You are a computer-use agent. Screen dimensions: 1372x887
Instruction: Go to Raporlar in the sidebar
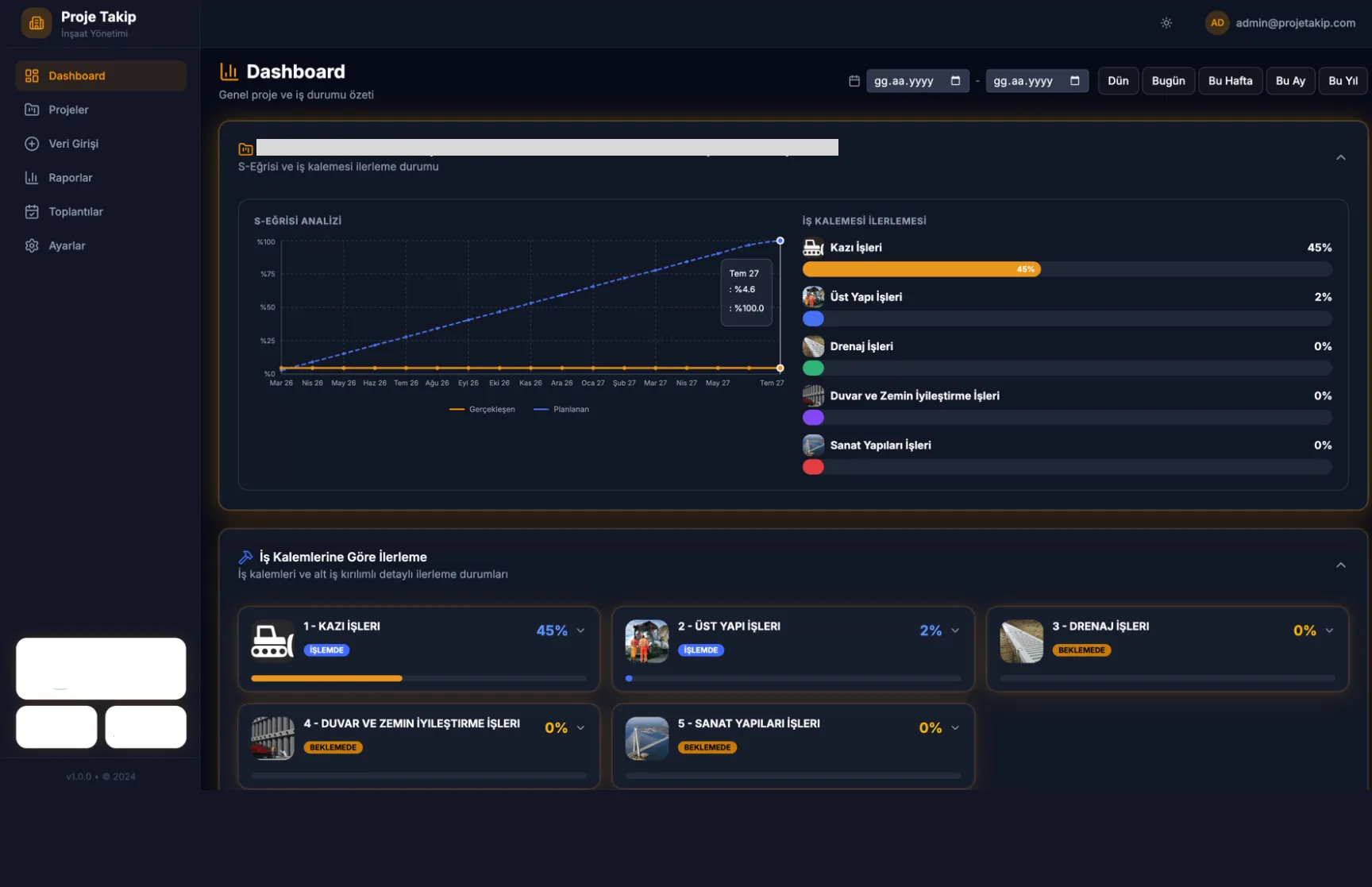[70, 178]
